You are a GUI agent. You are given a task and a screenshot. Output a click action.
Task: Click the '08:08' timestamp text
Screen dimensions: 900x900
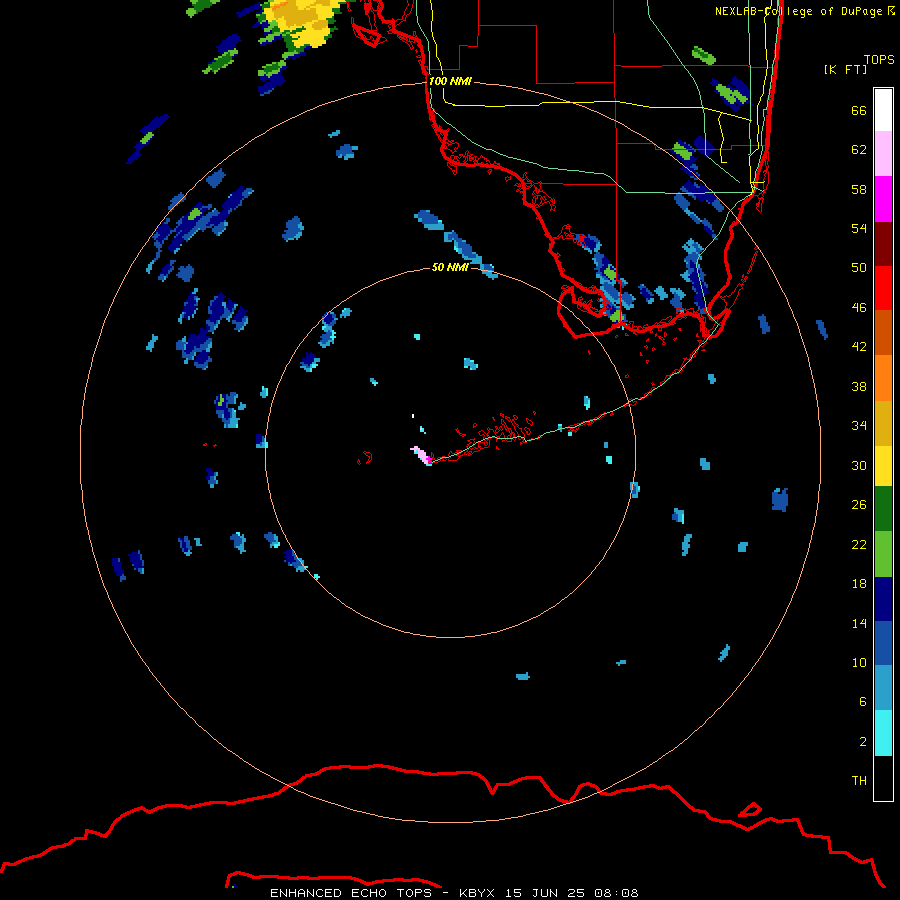[616, 893]
